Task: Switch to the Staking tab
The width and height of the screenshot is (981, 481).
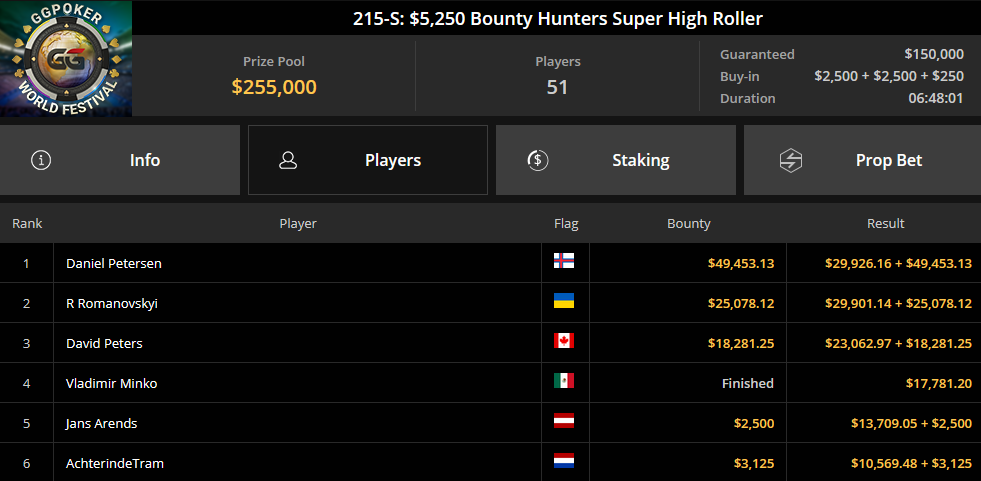Action: tap(616, 160)
